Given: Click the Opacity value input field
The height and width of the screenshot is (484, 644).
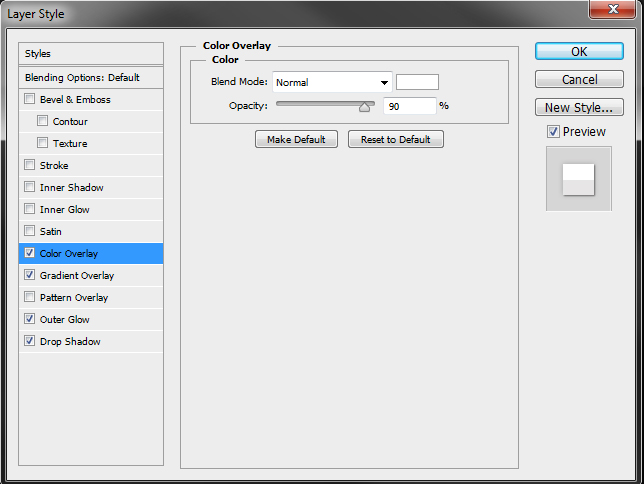Looking at the screenshot, I should pyautogui.click(x=409, y=105).
